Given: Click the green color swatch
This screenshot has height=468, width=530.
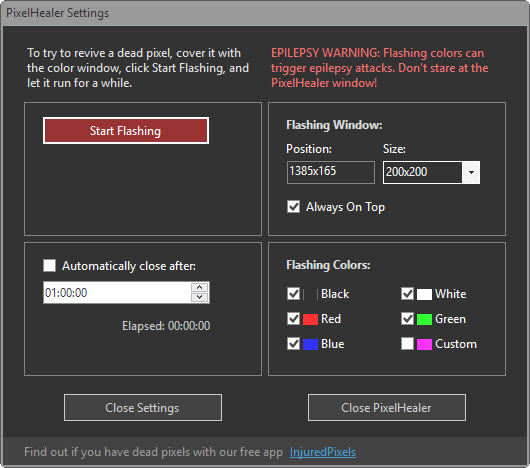Looking at the screenshot, I should tap(424, 319).
